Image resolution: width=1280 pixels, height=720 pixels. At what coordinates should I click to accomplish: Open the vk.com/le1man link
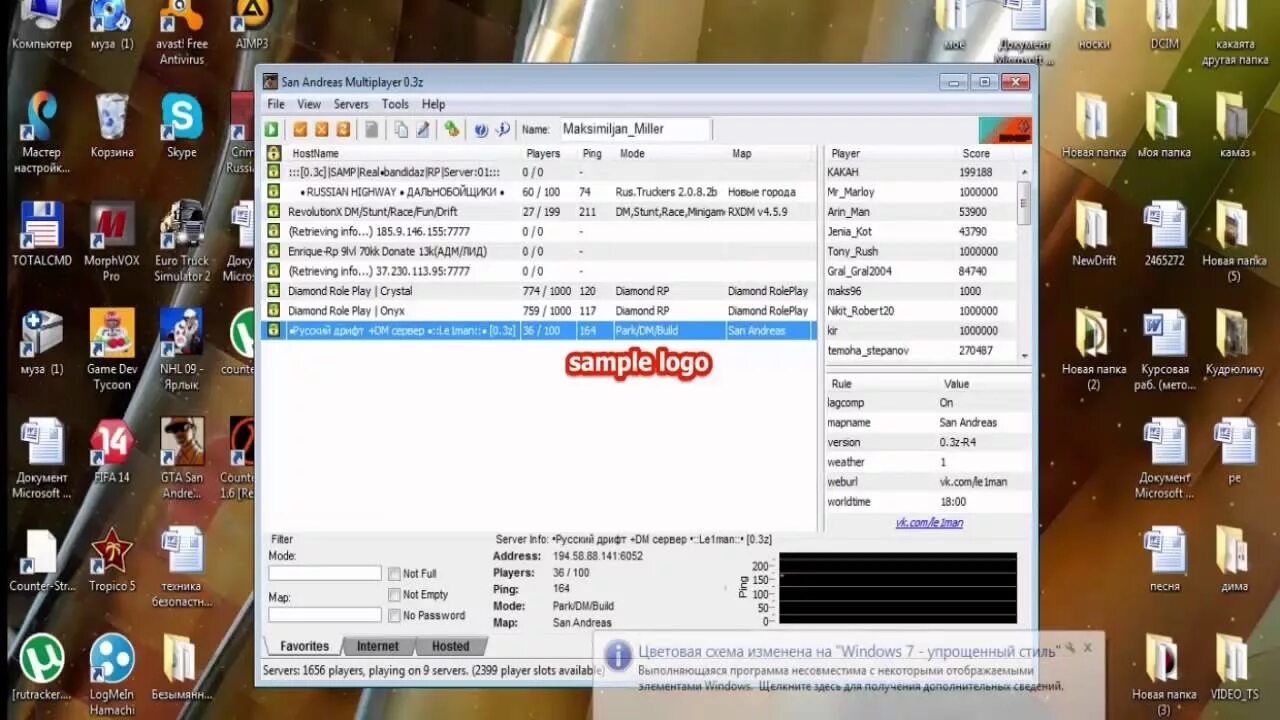tap(929, 523)
